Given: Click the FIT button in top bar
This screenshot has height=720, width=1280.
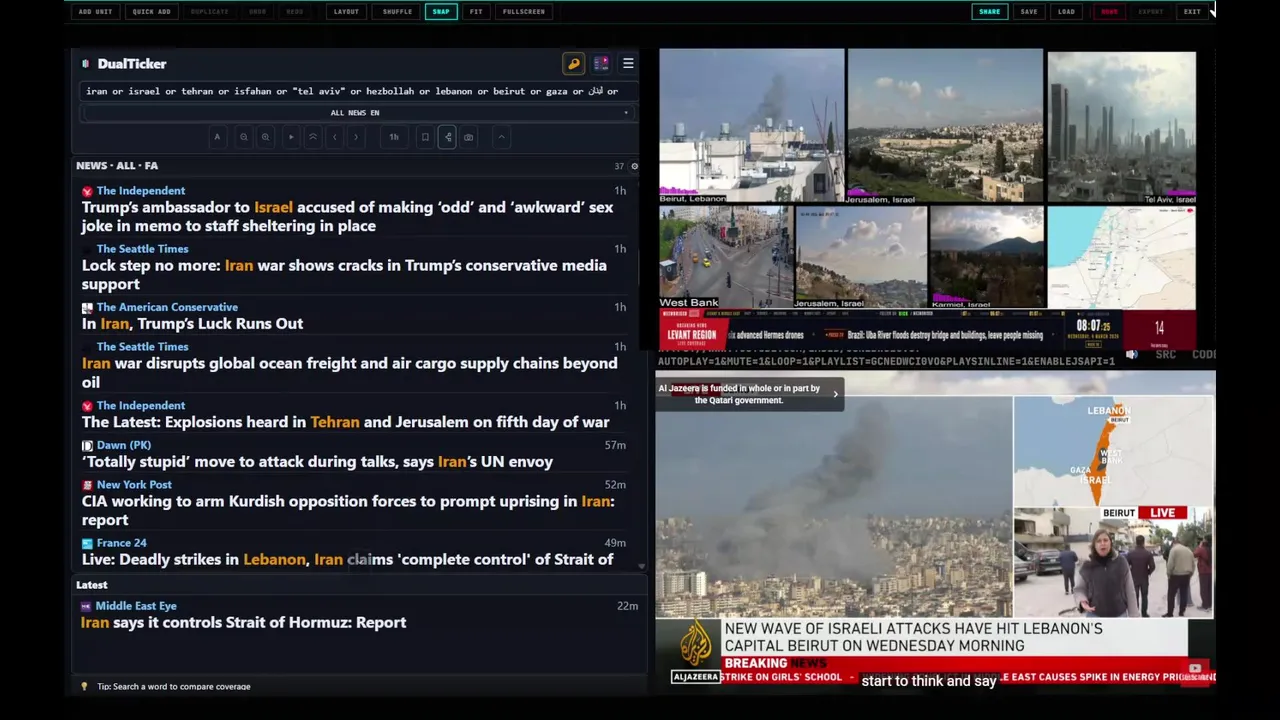Looking at the screenshot, I should pos(476,12).
